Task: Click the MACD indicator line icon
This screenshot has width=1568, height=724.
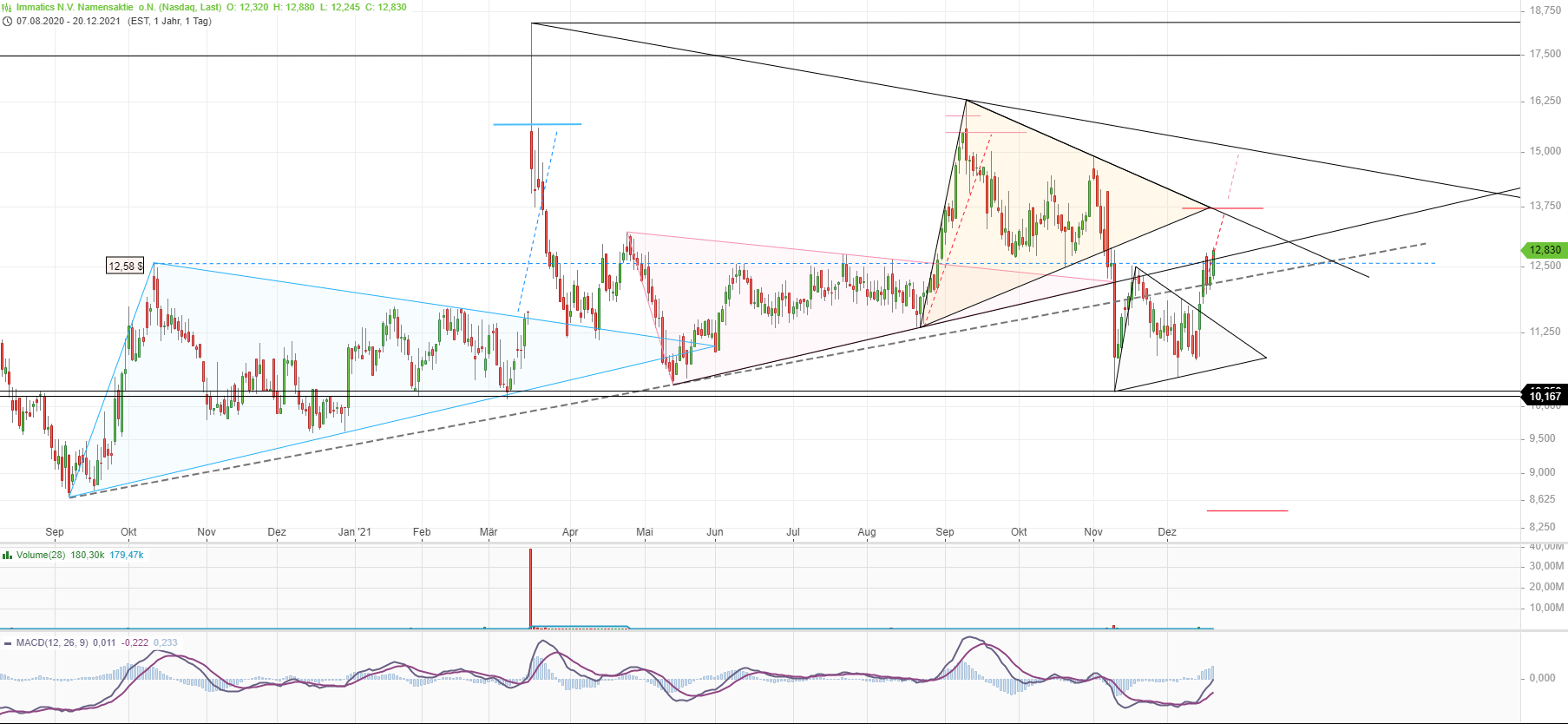Action: point(7,643)
